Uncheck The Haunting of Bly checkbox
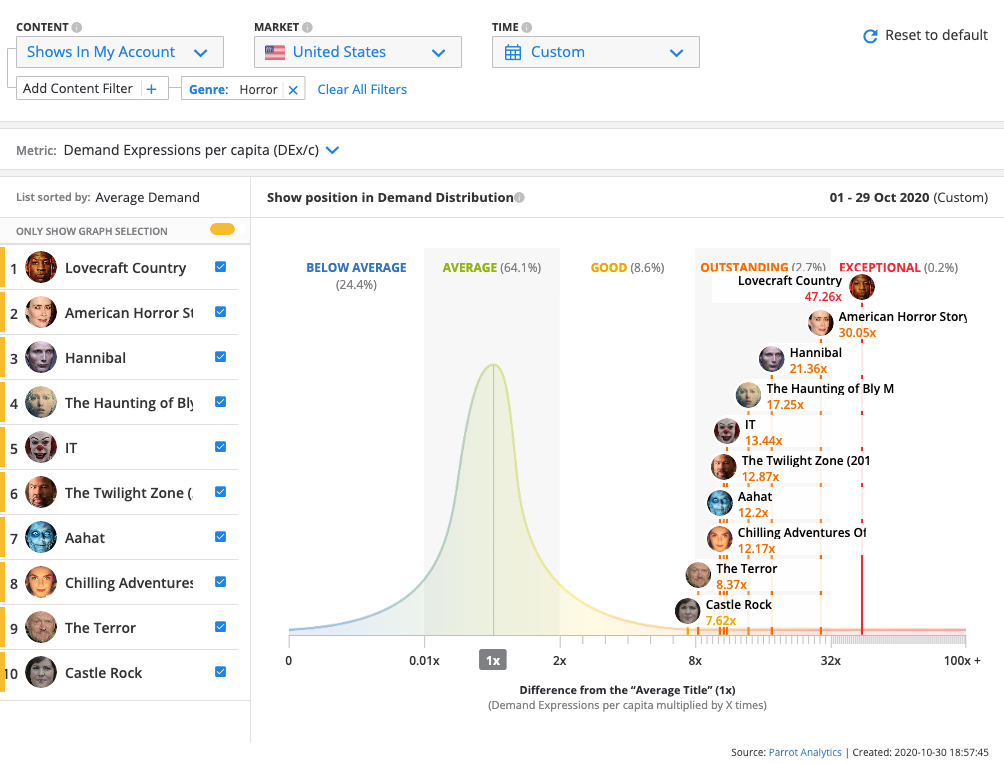 point(220,402)
